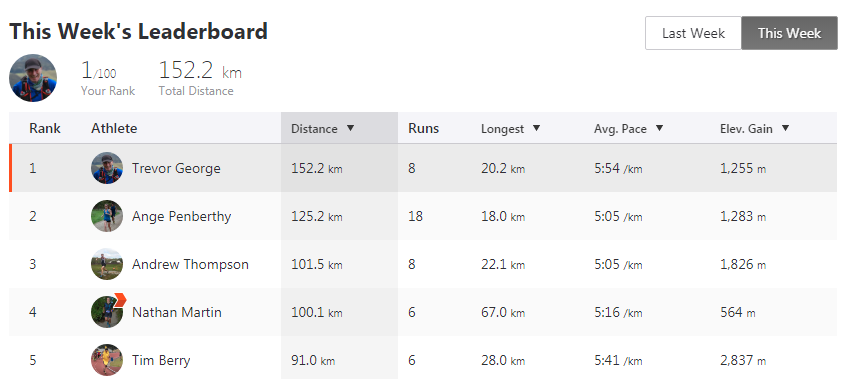Click the Athlete column header

114,129
